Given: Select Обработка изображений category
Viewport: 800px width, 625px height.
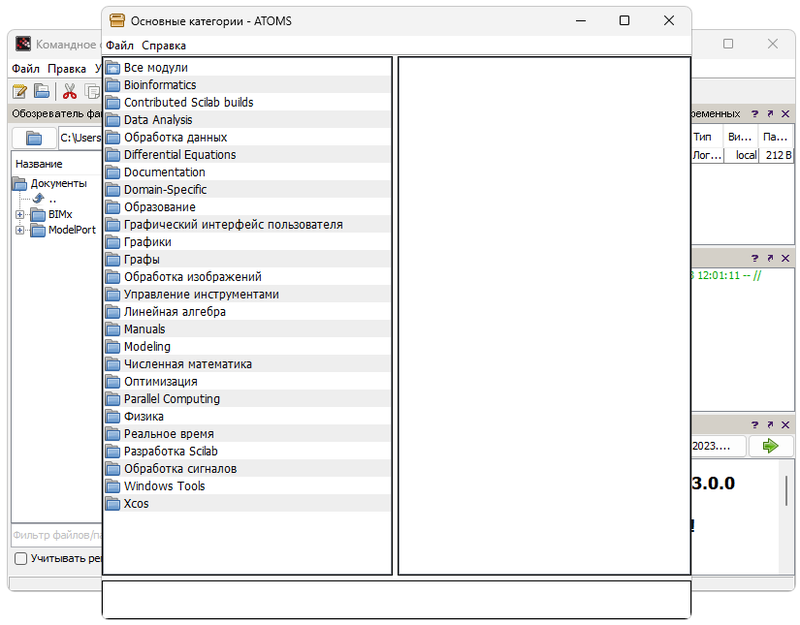Looking at the screenshot, I should click(x=247, y=277).
